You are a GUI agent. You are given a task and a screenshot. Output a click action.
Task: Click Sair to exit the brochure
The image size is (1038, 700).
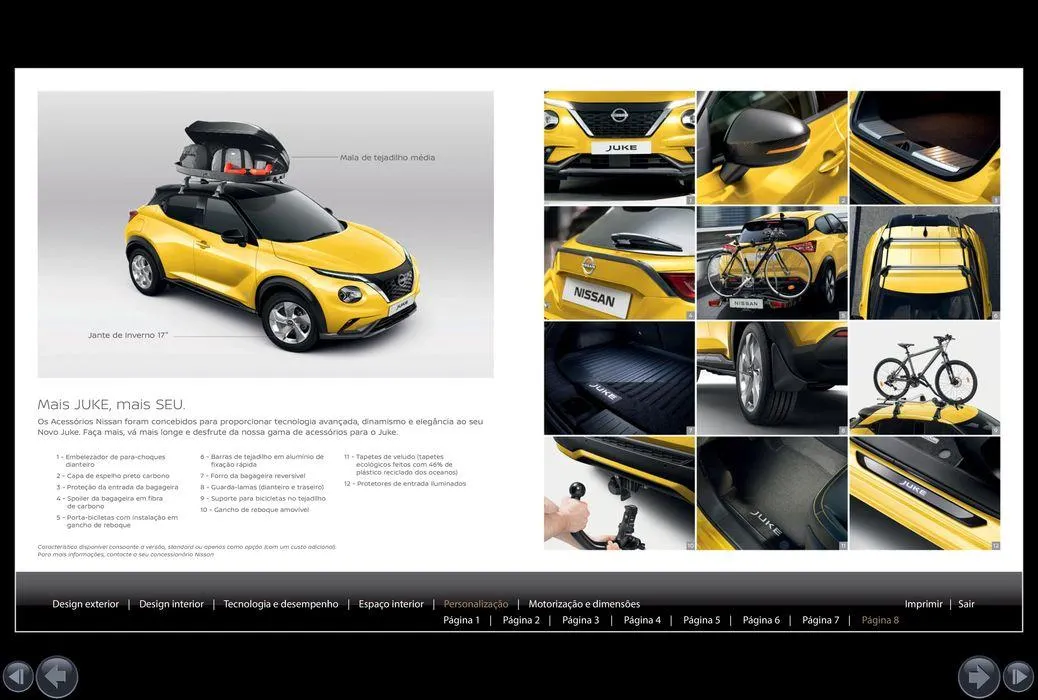click(966, 604)
